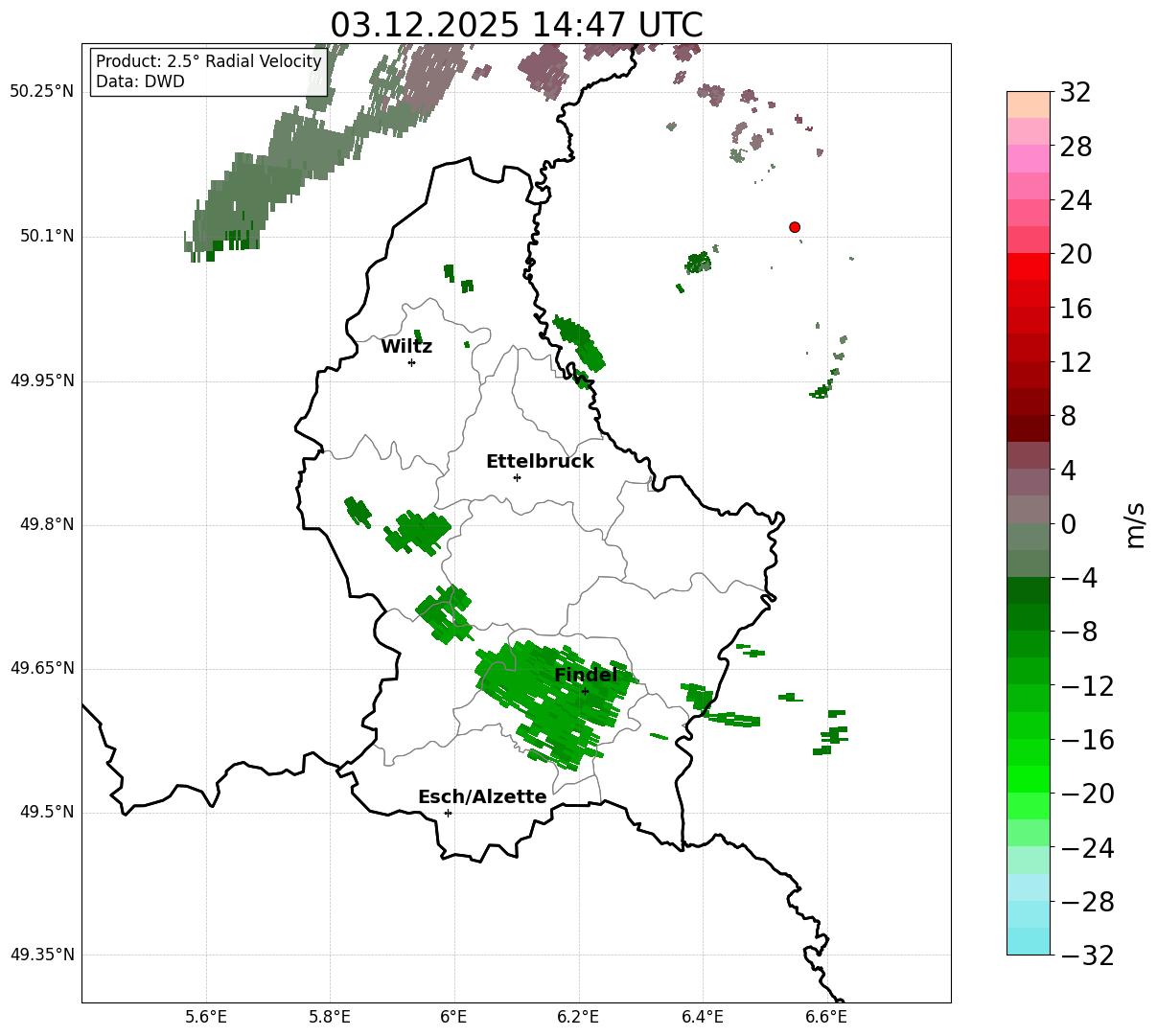
Task: Click the cyan swatch at bottom of colorbar
Action: [1029, 941]
